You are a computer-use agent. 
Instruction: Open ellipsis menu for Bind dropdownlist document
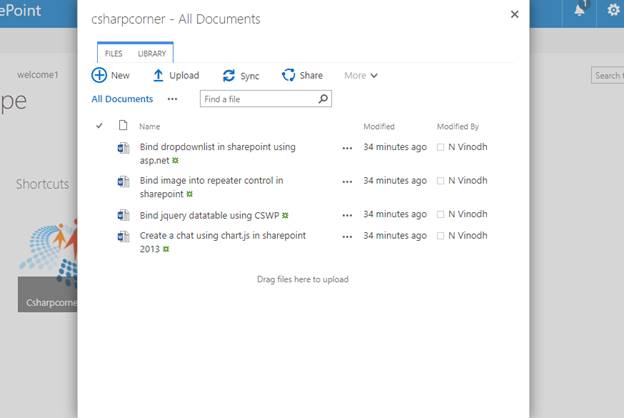347,148
